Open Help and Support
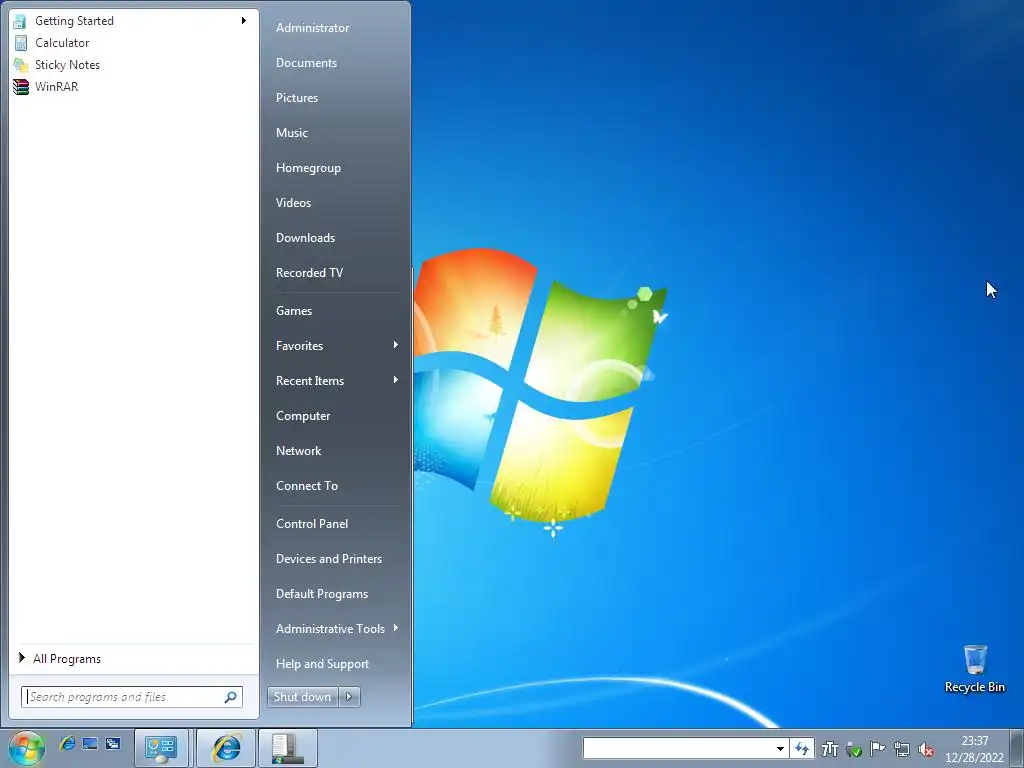The height and width of the screenshot is (768, 1024). point(322,664)
